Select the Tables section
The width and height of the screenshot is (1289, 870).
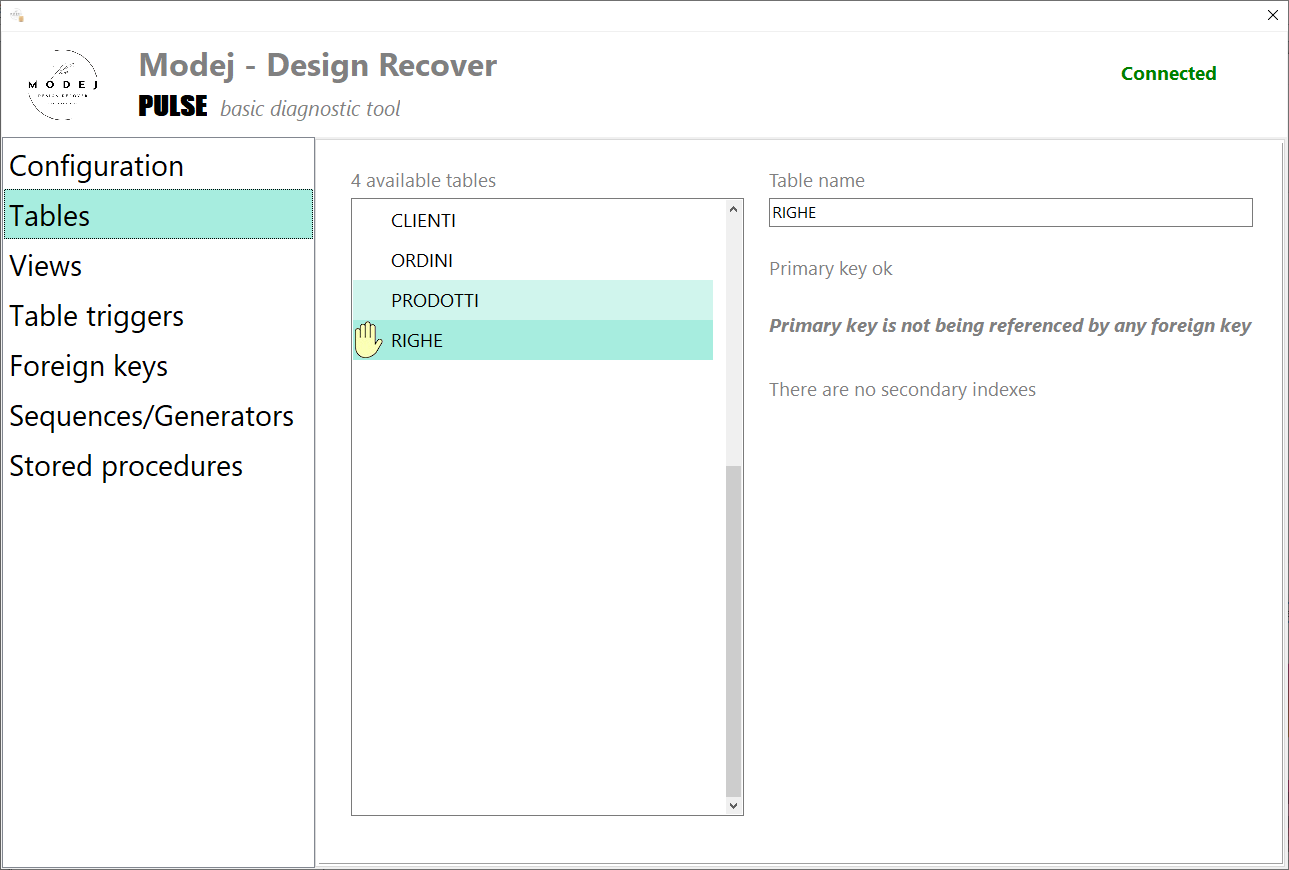pos(158,216)
